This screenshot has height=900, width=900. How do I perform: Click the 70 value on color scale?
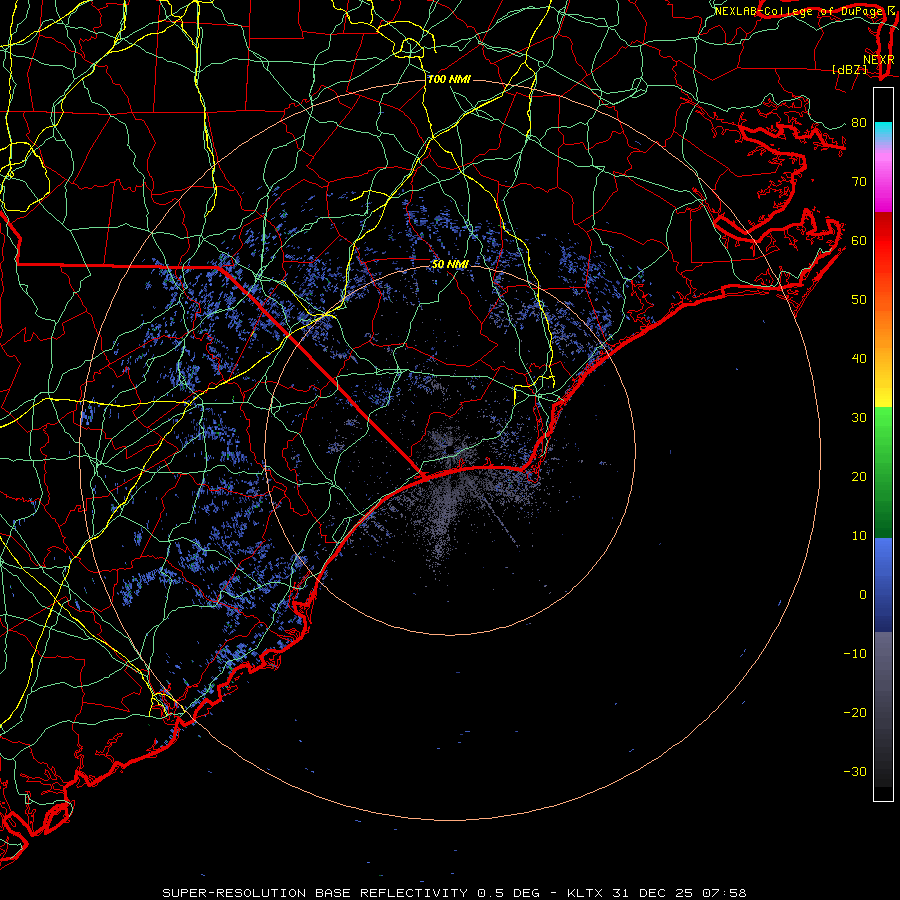pyautogui.click(x=859, y=182)
